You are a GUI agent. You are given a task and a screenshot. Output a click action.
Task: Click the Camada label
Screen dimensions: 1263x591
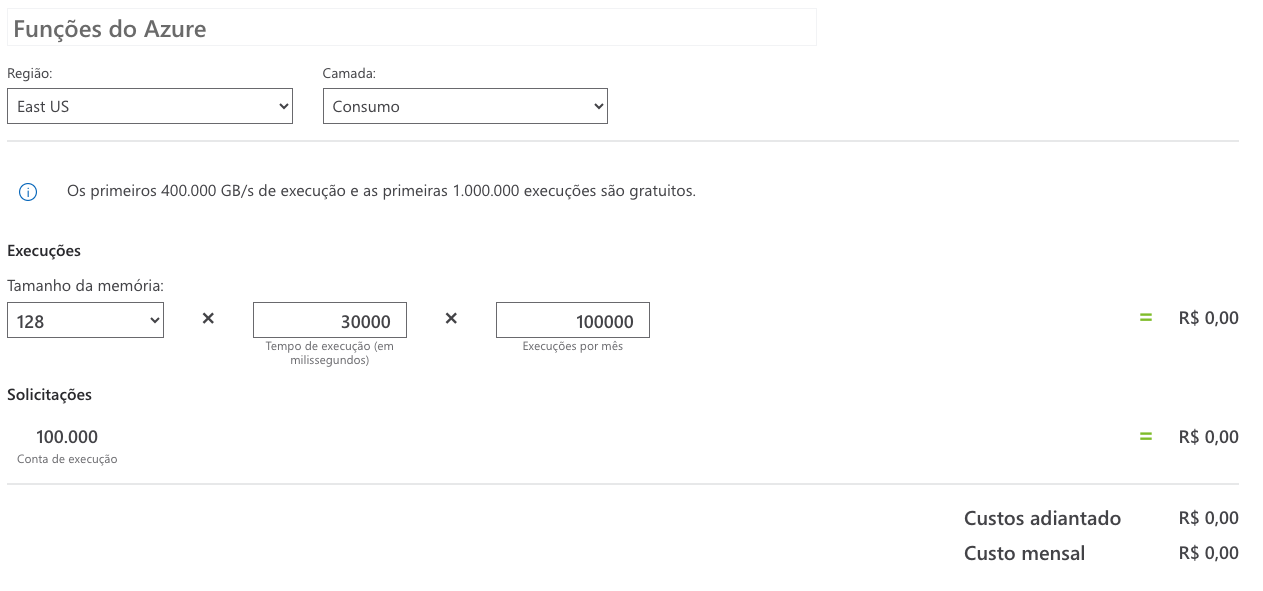[349, 74]
